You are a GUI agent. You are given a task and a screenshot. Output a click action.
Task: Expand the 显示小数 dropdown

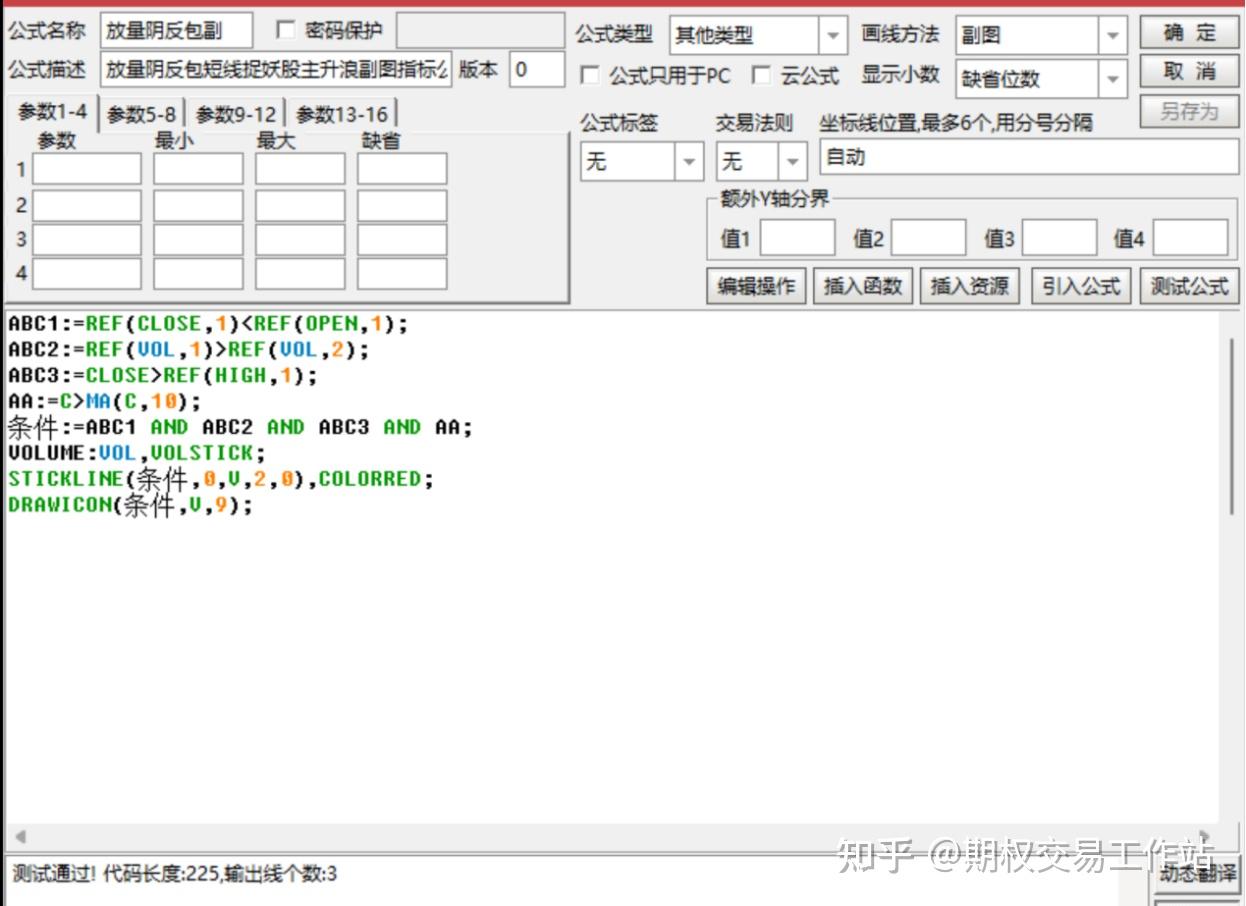click(1112, 79)
